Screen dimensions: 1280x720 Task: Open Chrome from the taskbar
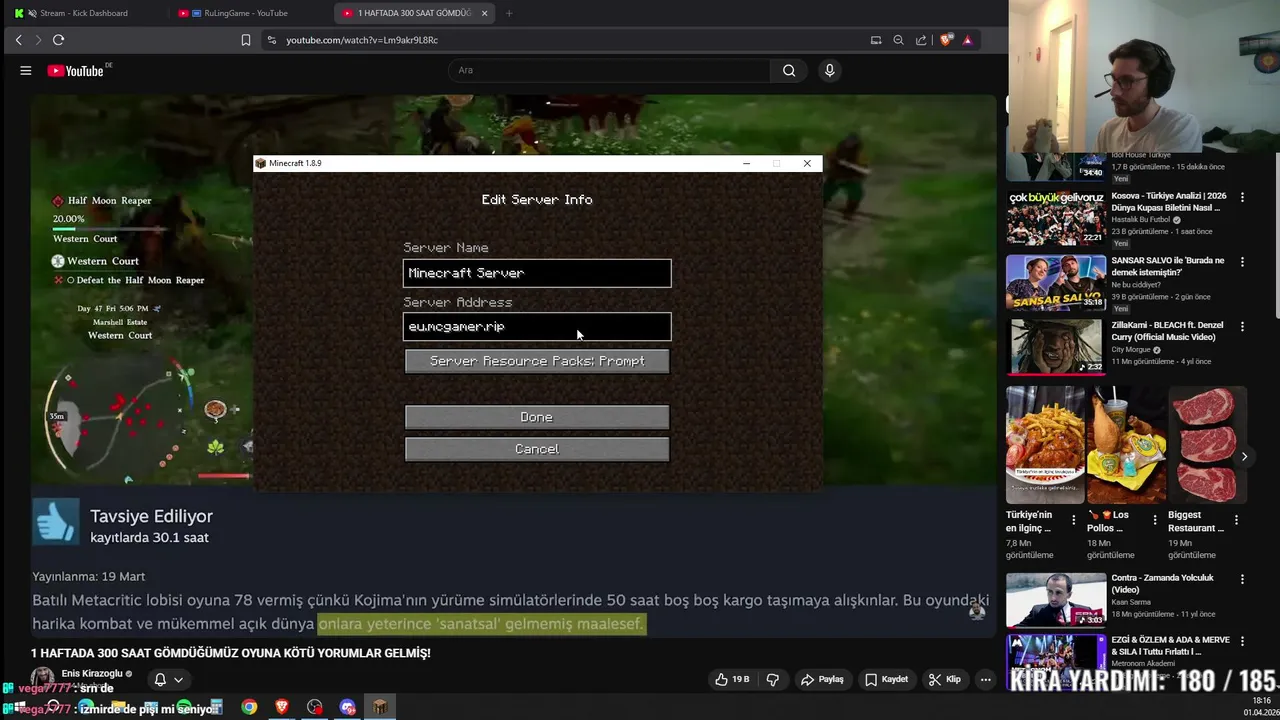249,707
